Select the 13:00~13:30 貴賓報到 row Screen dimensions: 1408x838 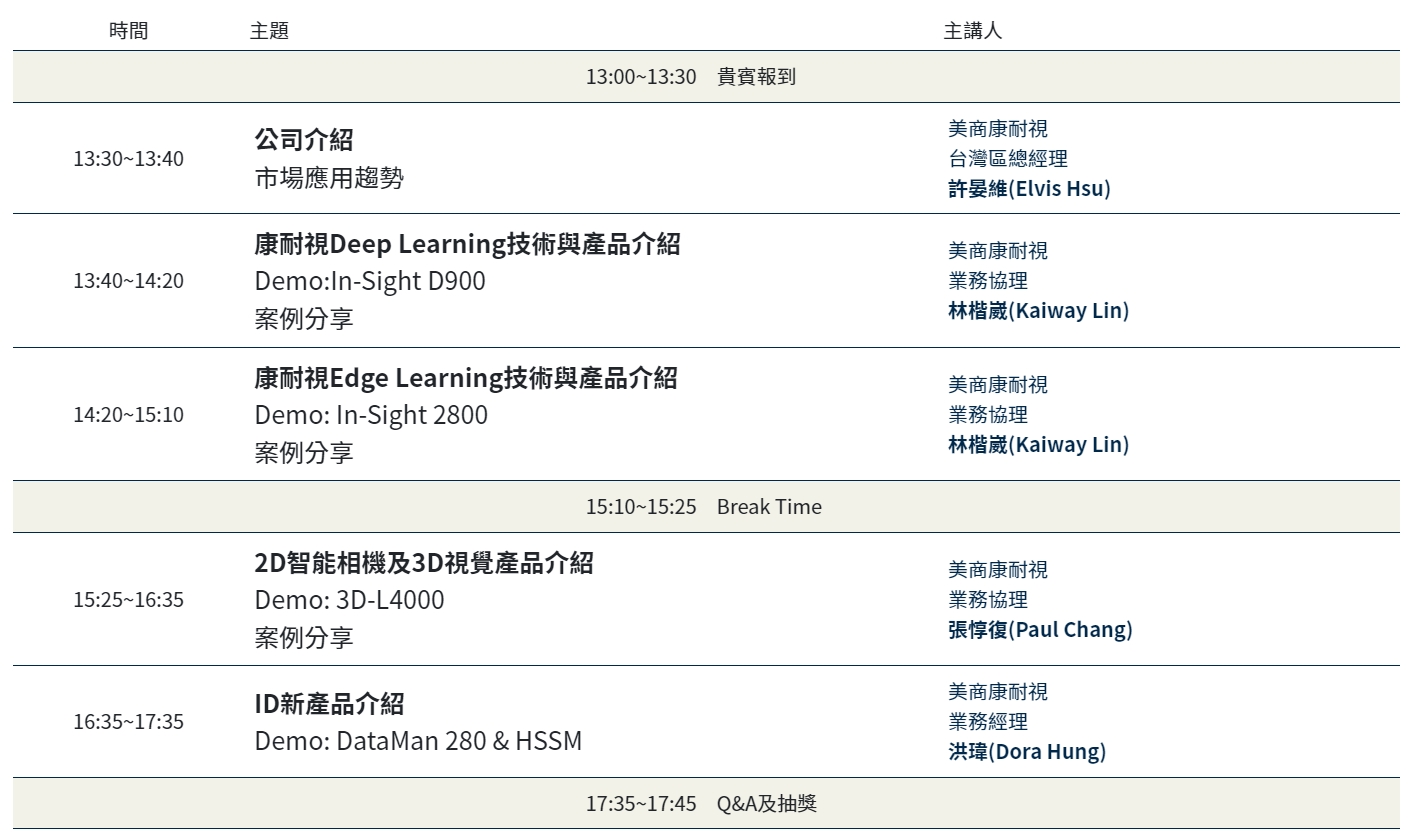706,77
